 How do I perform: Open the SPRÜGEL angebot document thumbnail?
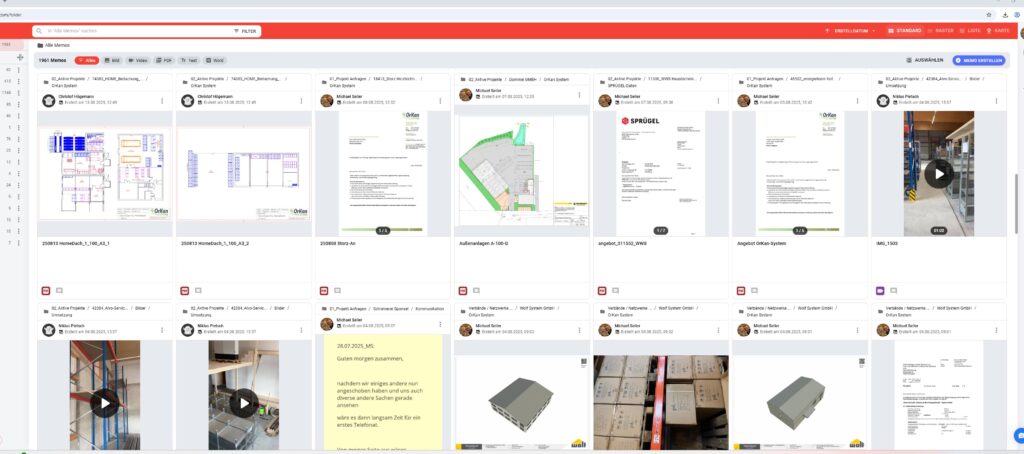pos(660,173)
